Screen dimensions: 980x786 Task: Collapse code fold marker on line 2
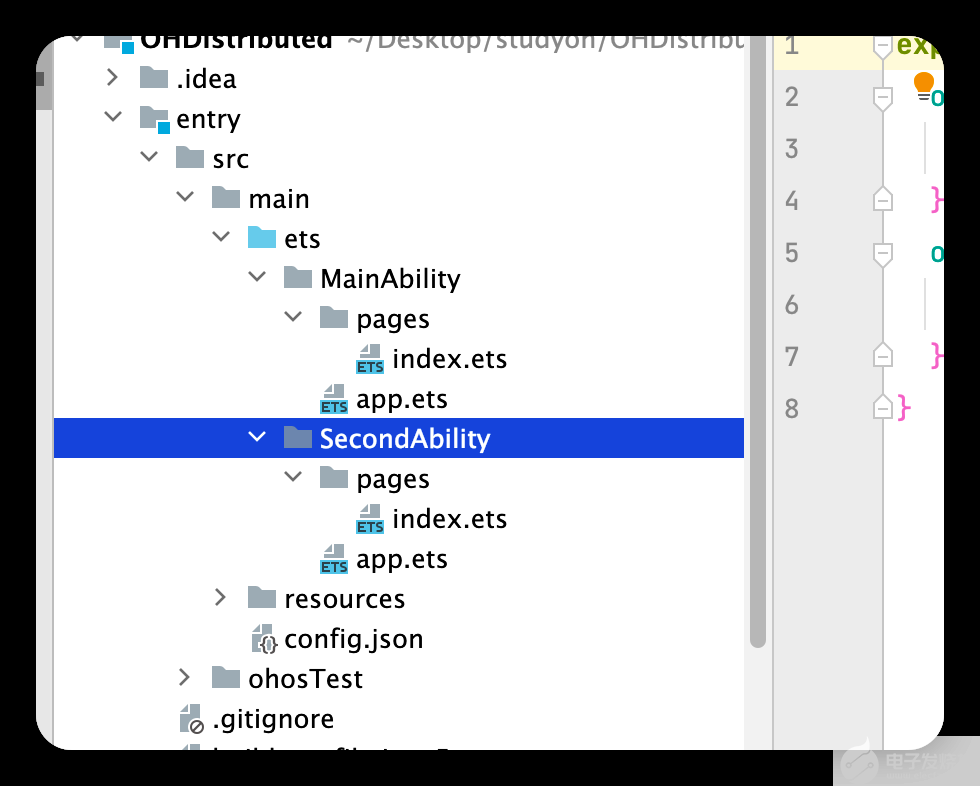point(882,97)
